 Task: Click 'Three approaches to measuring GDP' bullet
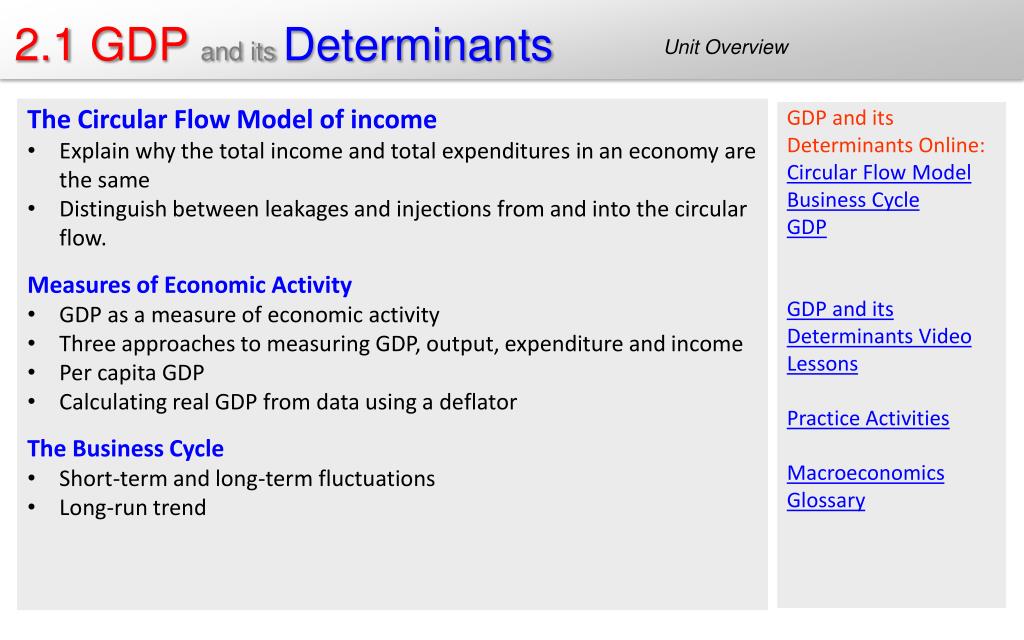401,344
